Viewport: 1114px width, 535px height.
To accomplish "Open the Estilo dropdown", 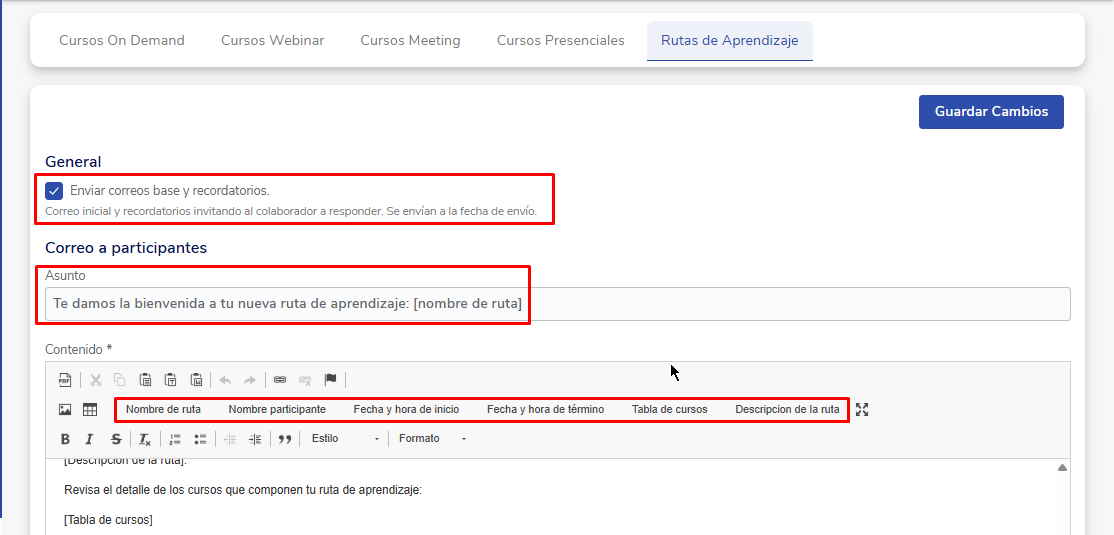I will [x=345, y=439].
